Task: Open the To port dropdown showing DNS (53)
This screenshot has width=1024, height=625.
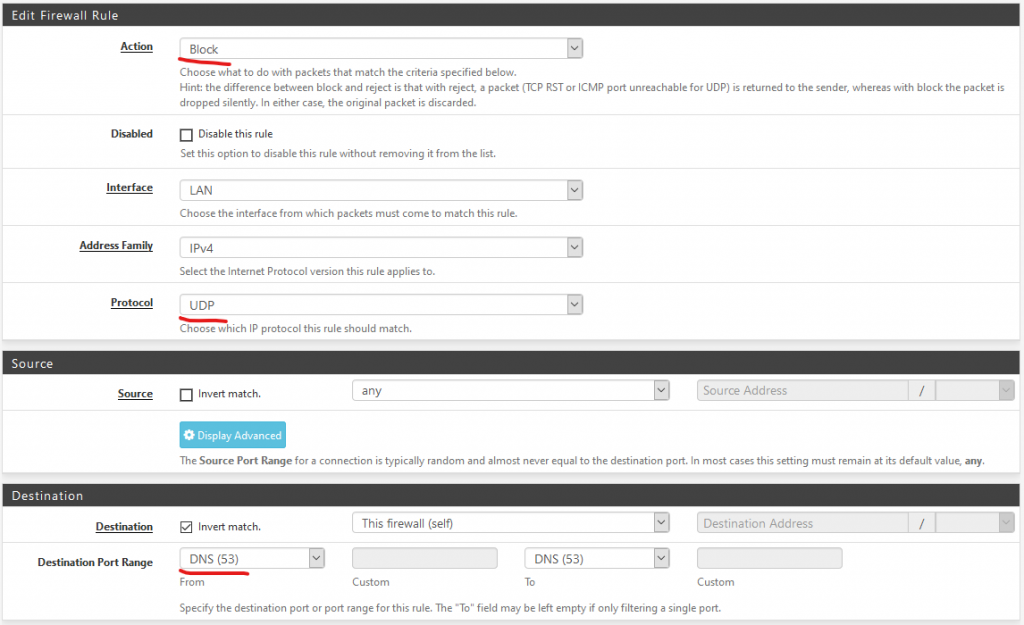Action: click(597, 558)
